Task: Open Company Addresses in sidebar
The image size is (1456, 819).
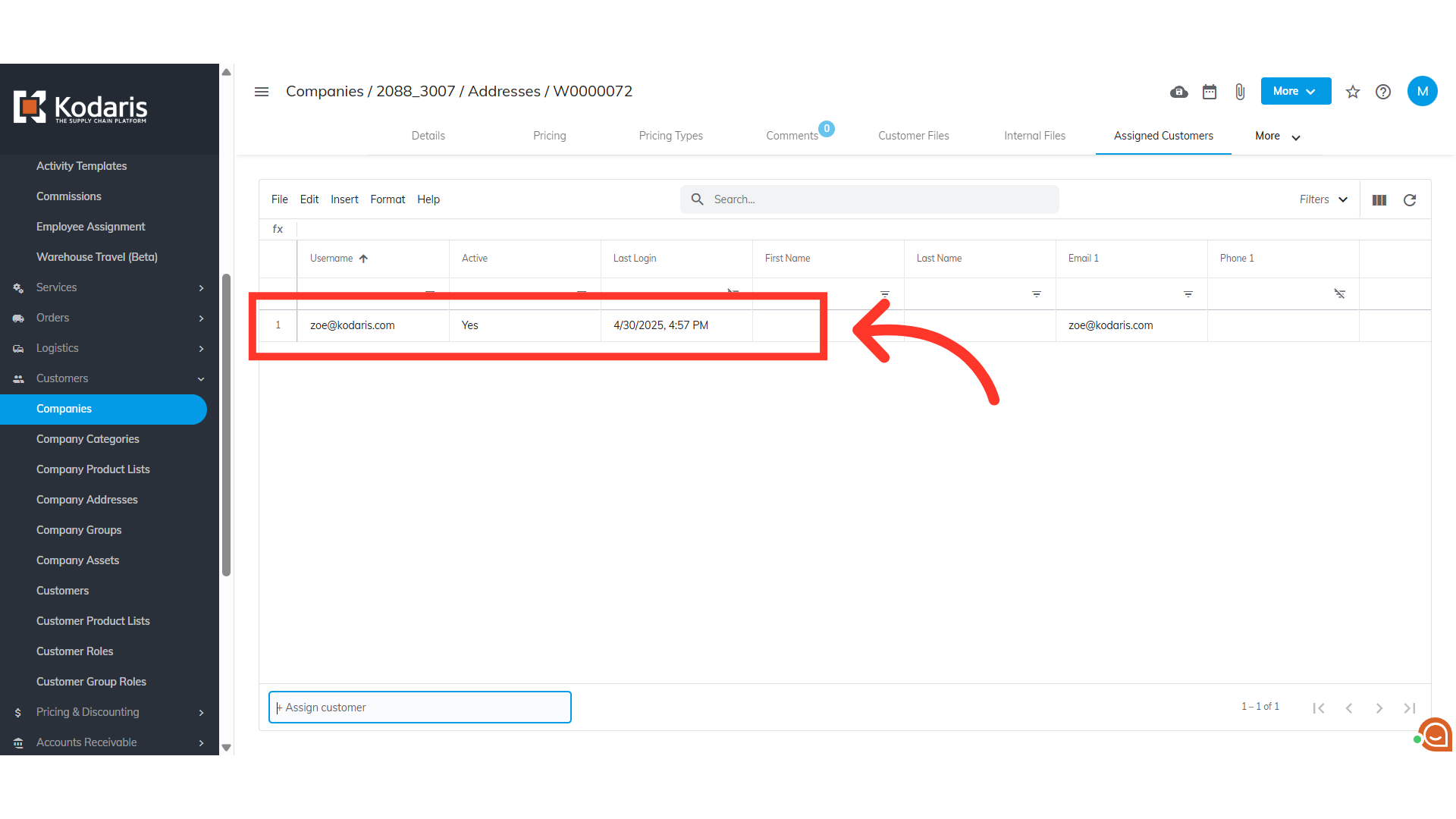Action: click(x=87, y=500)
